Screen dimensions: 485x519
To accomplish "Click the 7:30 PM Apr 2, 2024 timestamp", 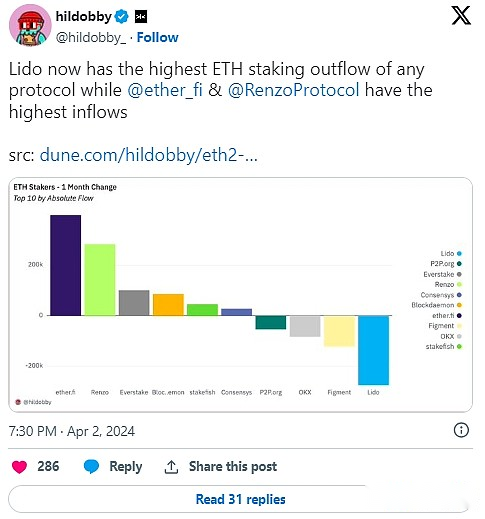I will tap(72, 431).
